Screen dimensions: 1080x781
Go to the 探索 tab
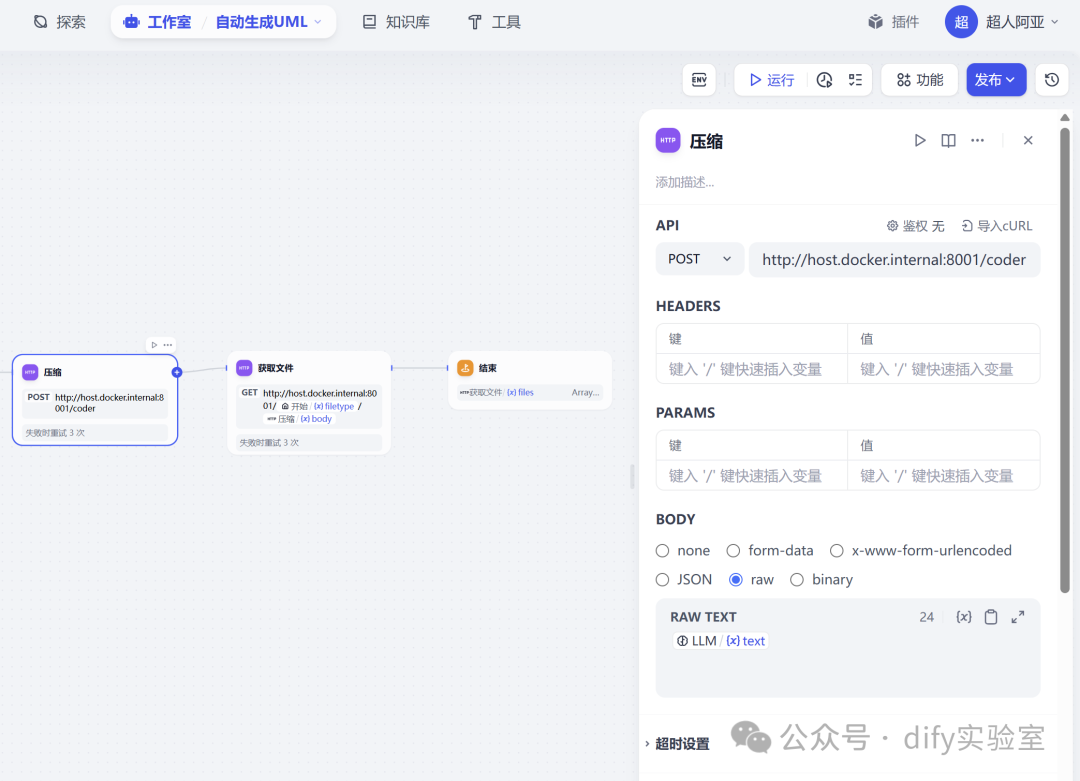tap(60, 22)
